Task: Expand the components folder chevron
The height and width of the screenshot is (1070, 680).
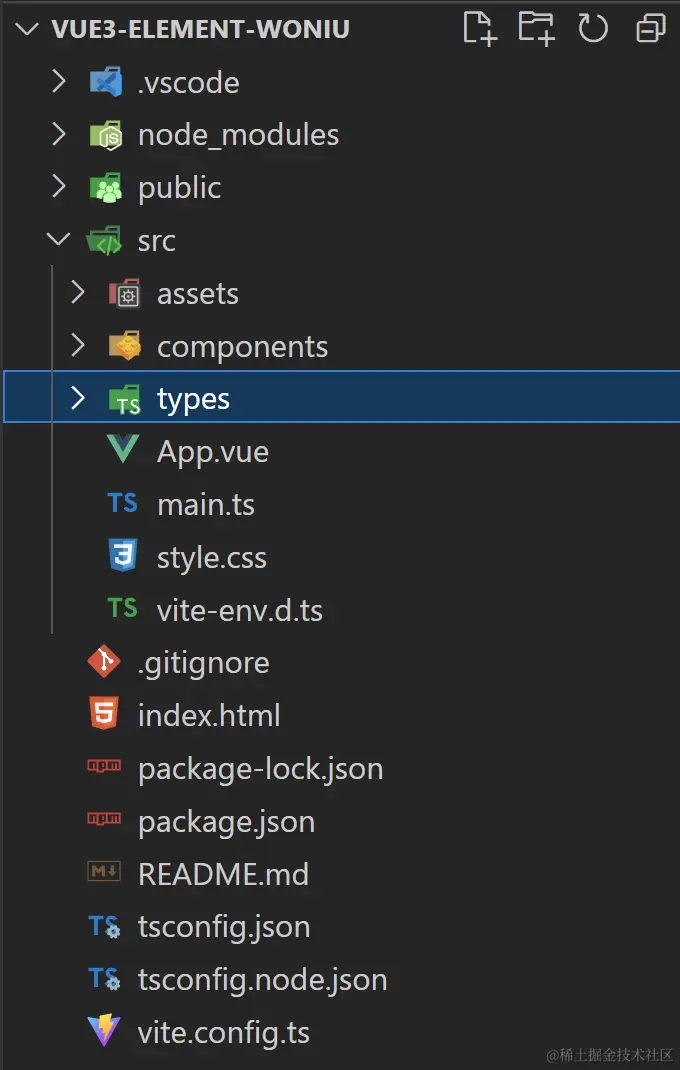Action: coord(78,345)
